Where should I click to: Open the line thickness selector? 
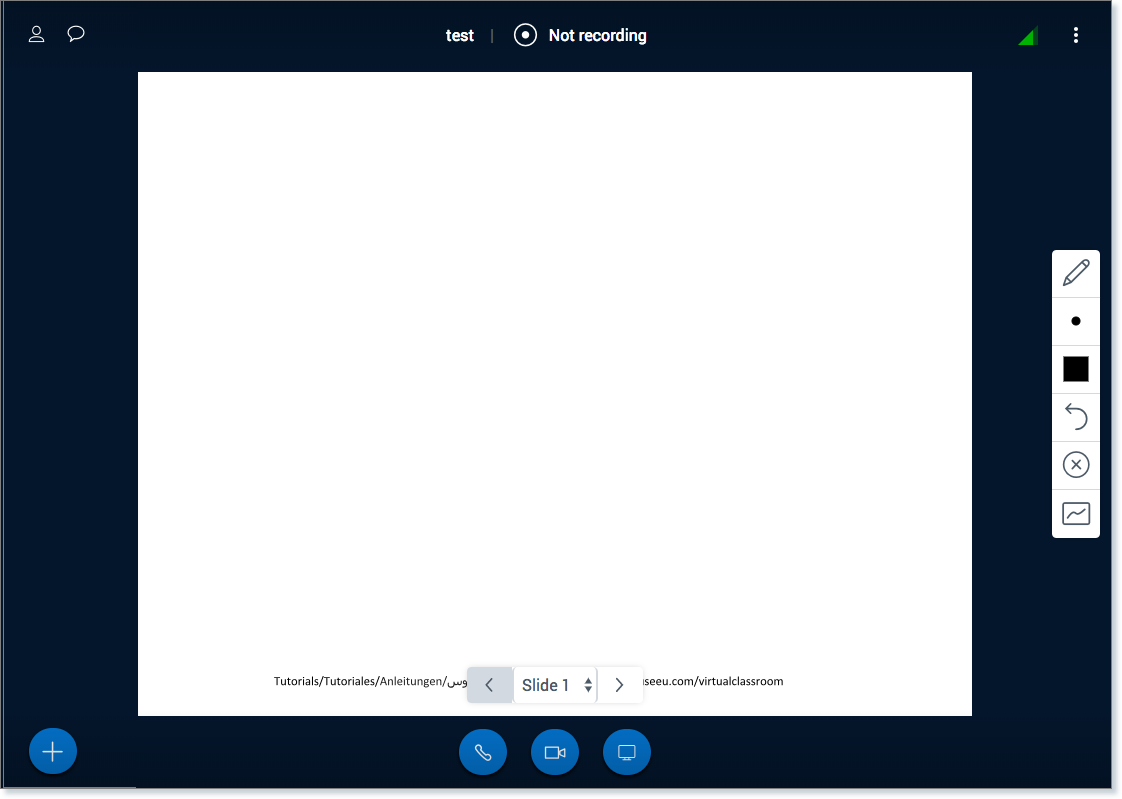click(x=1076, y=320)
